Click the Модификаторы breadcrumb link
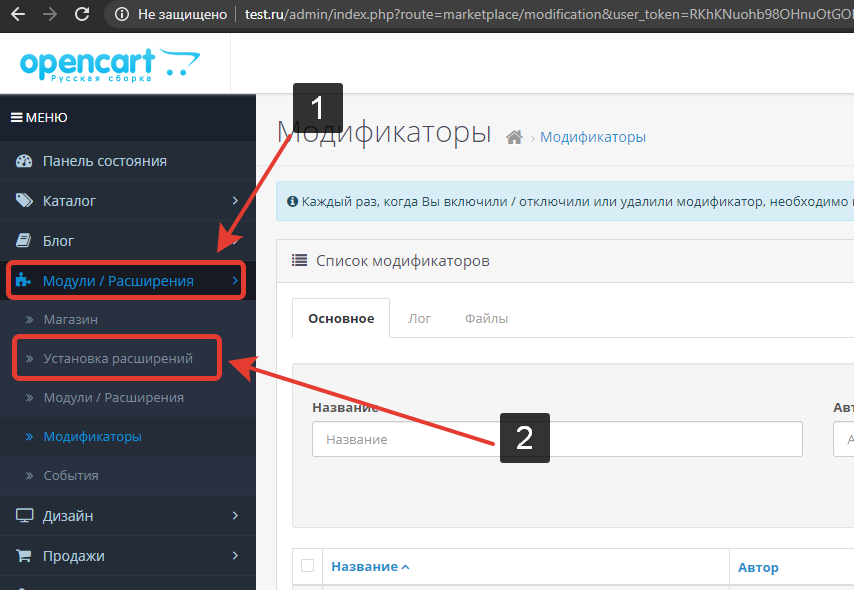Image resolution: width=854 pixels, height=590 pixels. click(x=592, y=137)
